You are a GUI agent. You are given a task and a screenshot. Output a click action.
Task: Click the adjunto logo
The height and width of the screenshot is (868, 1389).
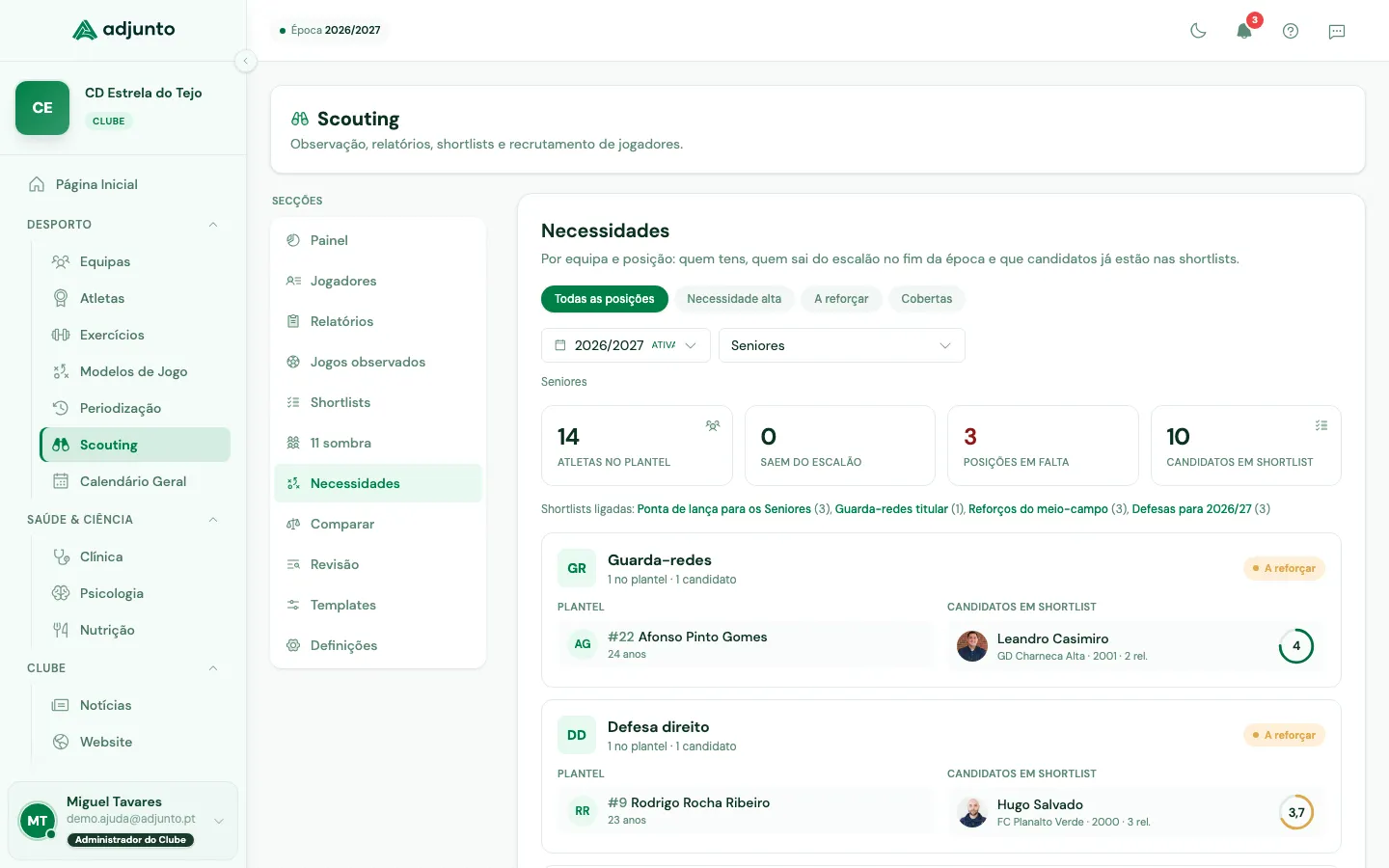[x=123, y=30]
